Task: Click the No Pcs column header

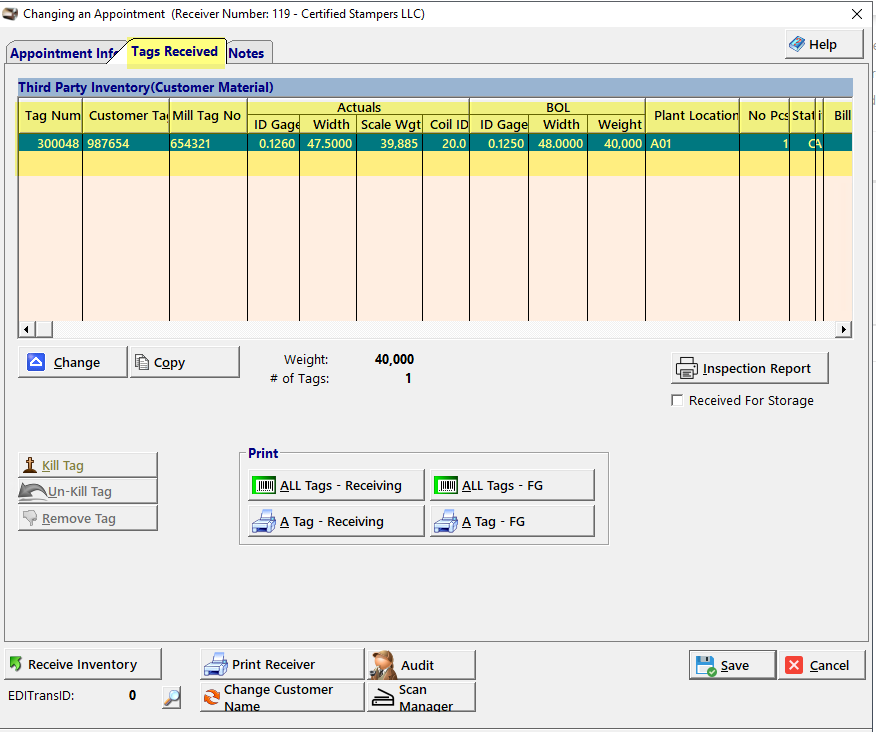Action: click(x=764, y=116)
